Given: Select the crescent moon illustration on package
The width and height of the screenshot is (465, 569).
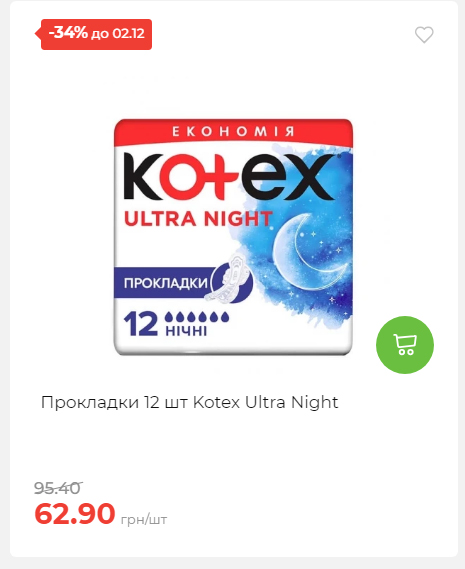Looking at the screenshot, I should (309, 251).
